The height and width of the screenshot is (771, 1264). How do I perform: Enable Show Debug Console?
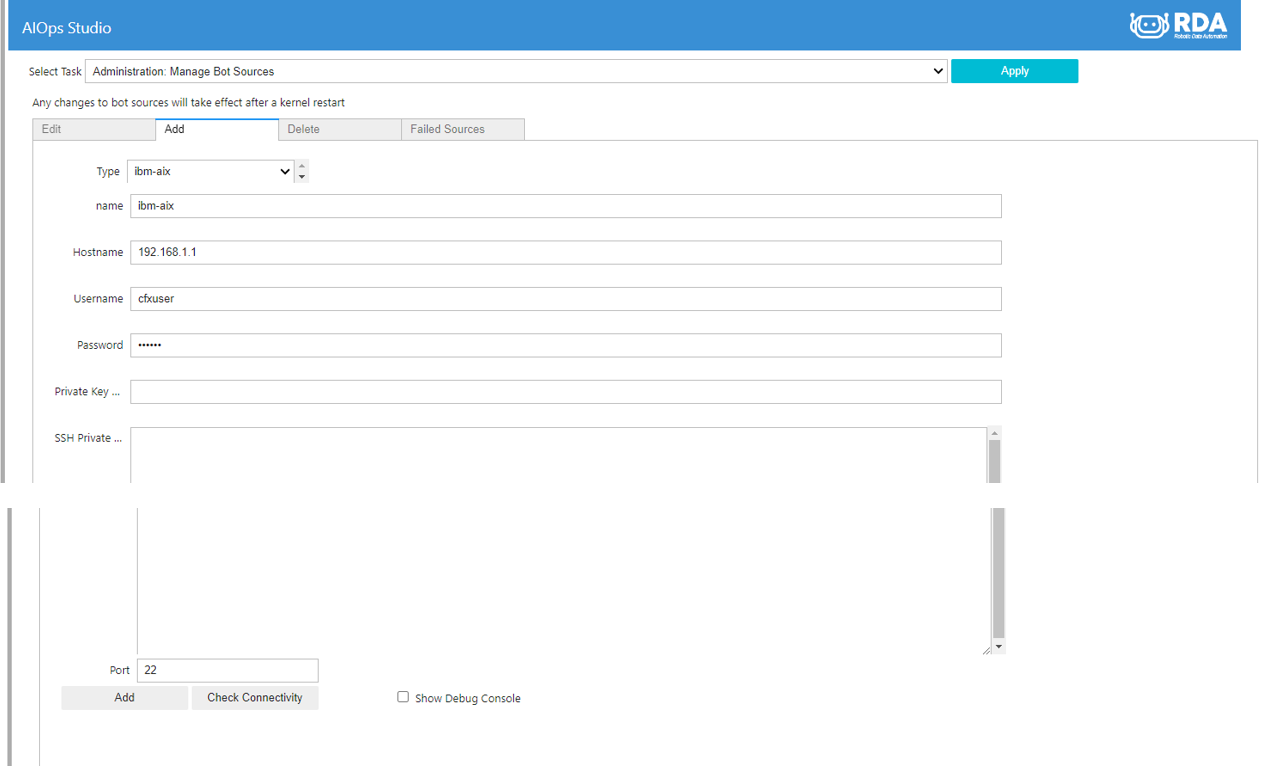coord(403,697)
